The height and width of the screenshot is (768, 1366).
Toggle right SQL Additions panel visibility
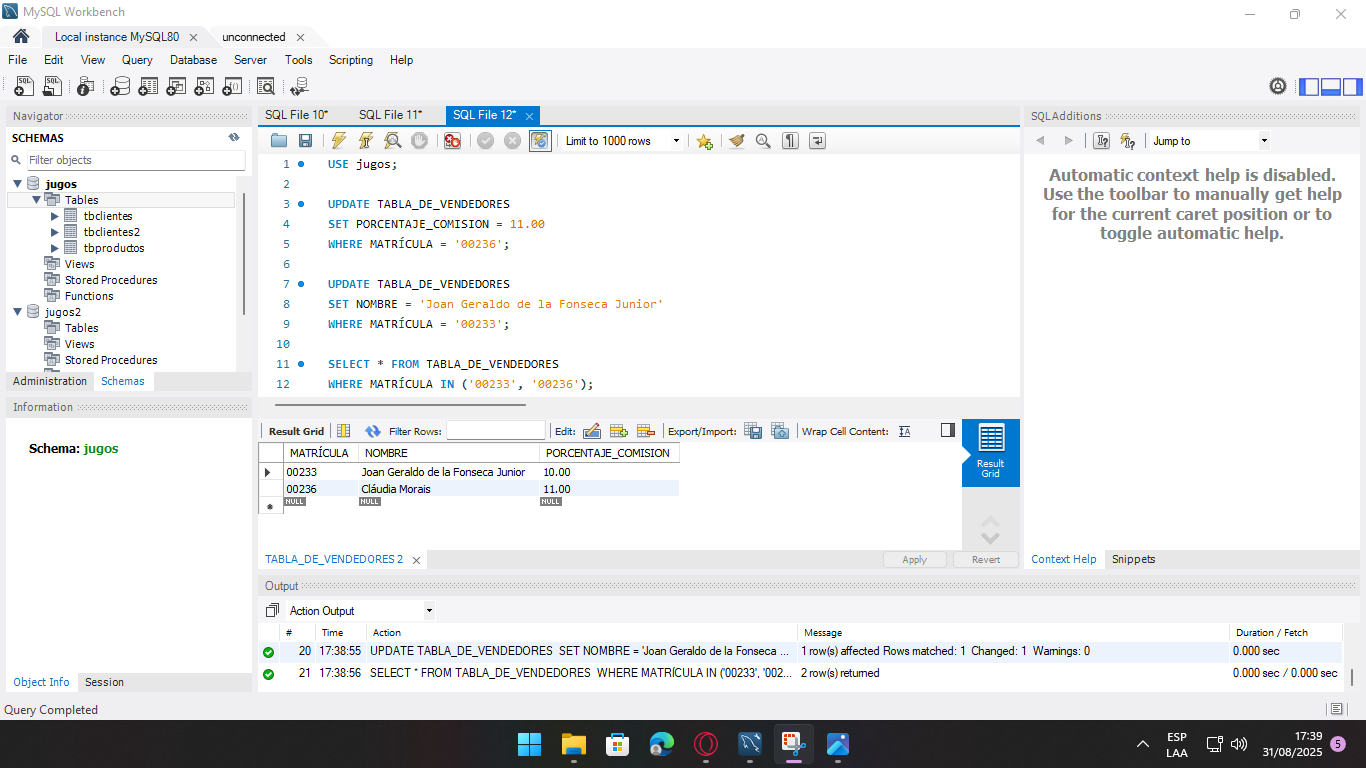coord(1353,87)
